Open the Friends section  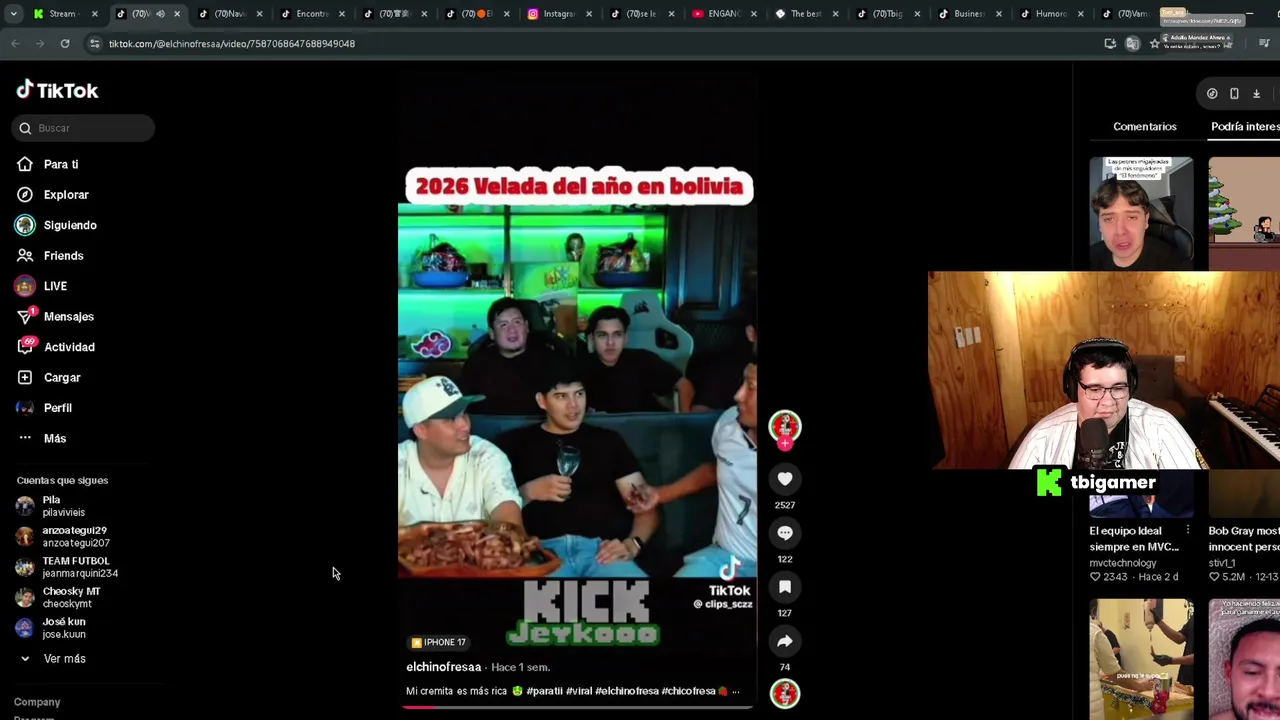(x=50, y=256)
